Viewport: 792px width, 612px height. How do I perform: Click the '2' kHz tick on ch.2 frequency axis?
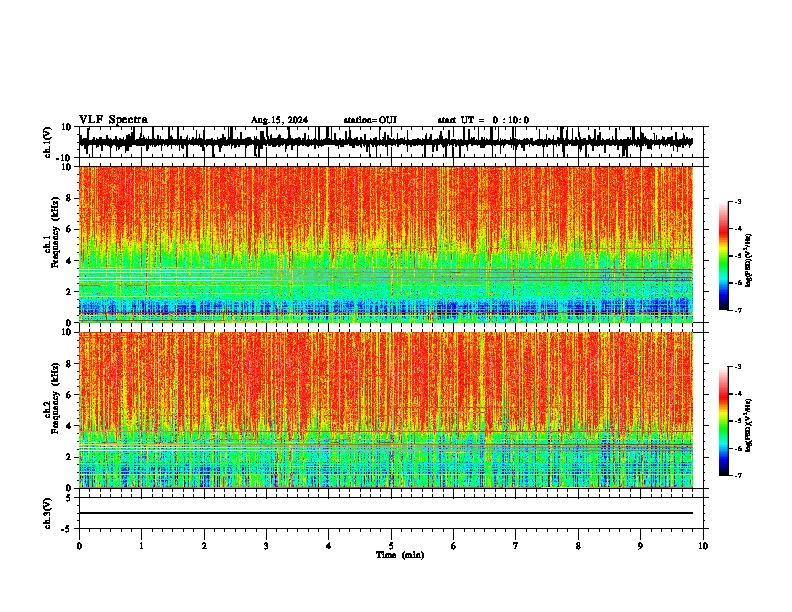point(69,457)
